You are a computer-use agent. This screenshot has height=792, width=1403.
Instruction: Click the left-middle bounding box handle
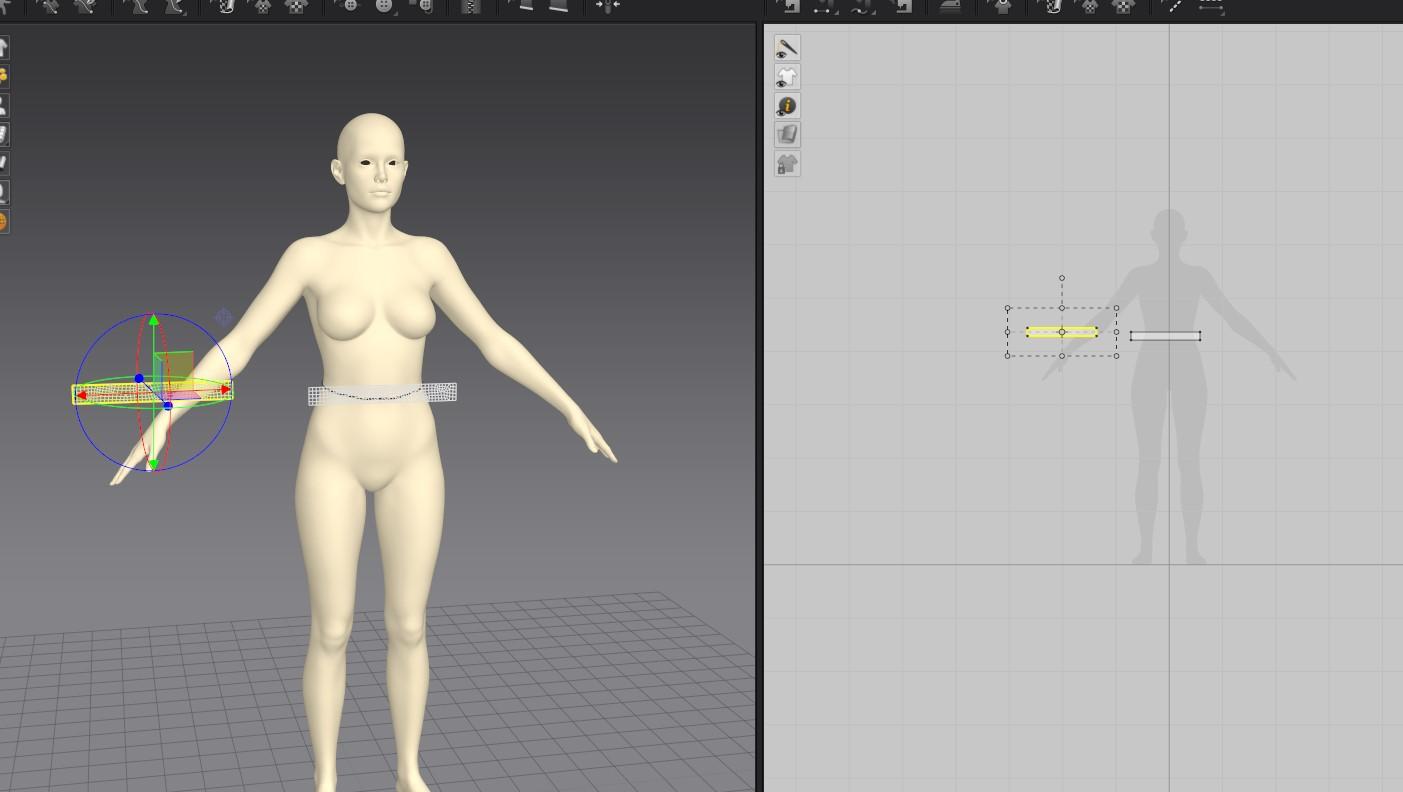1007,332
